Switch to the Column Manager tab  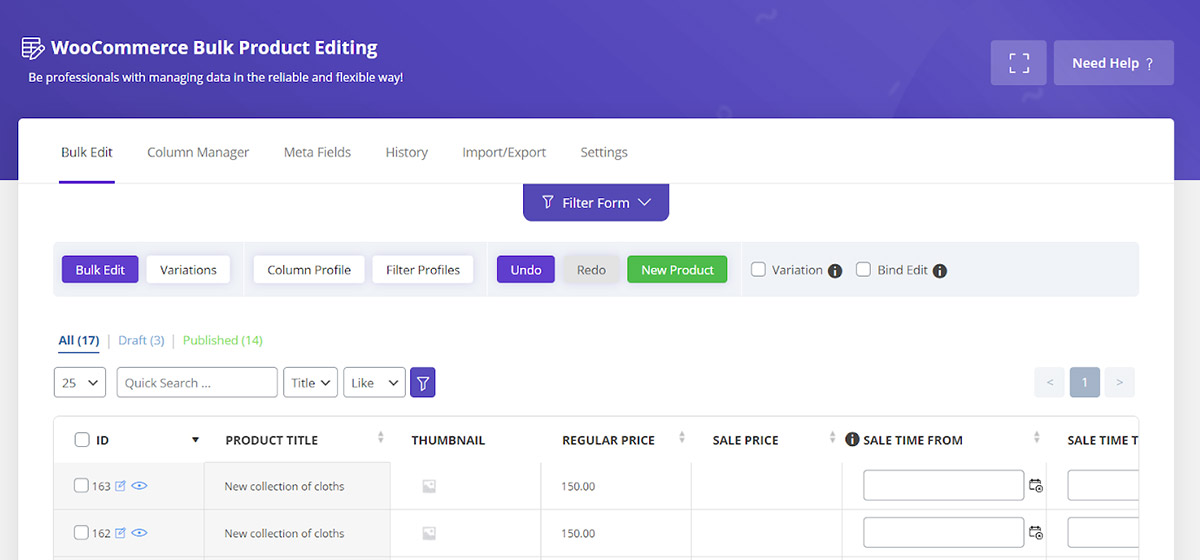coord(198,152)
